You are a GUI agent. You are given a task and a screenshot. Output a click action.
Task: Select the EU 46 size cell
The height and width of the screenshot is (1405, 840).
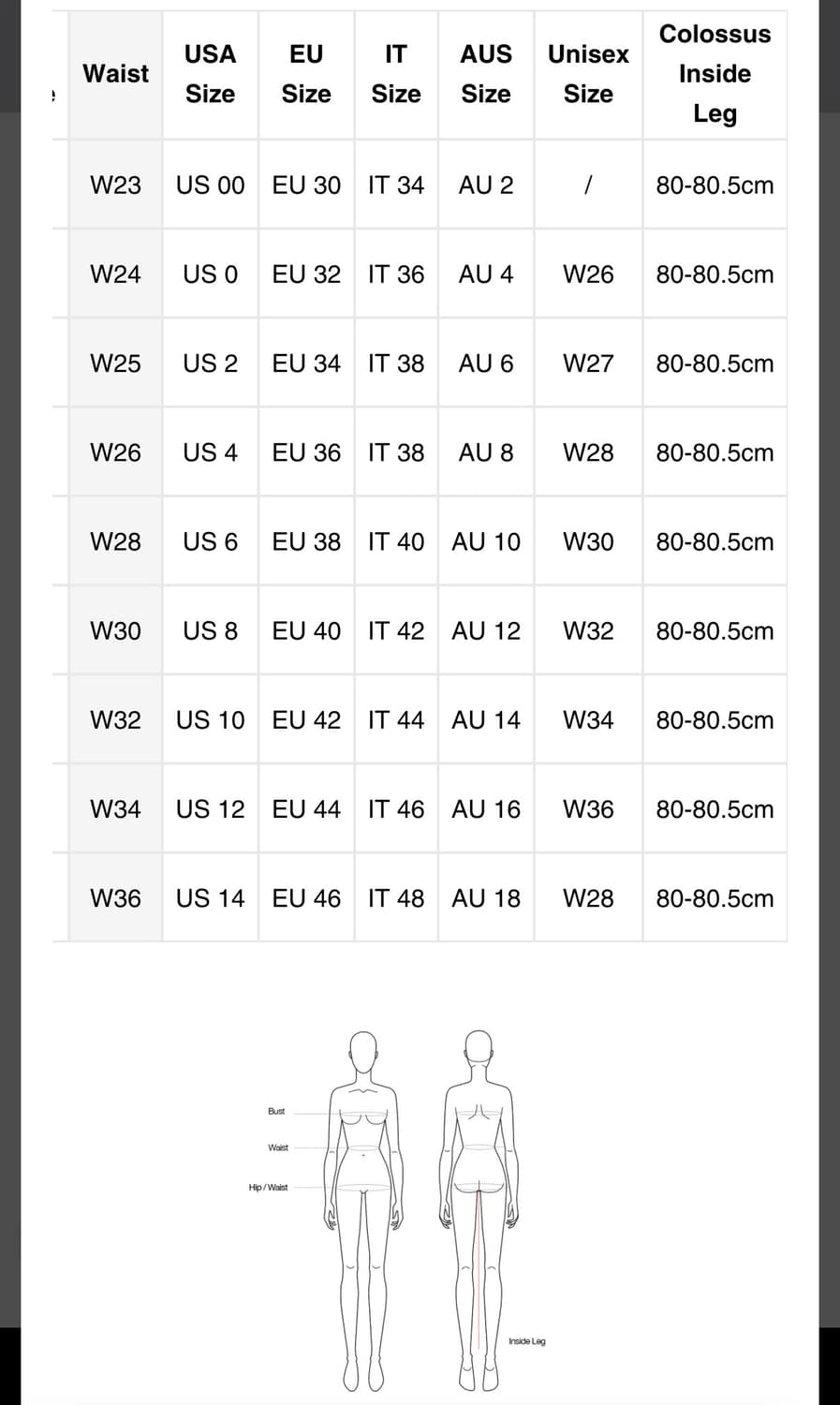[x=306, y=898]
